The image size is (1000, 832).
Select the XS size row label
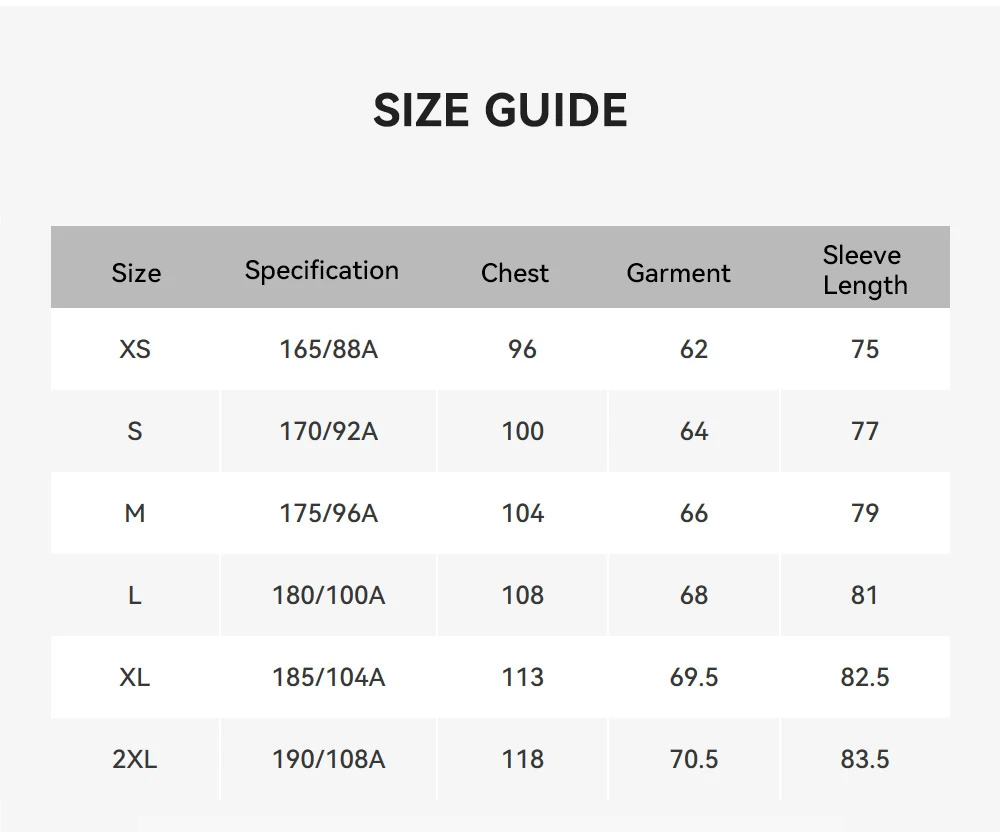(135, 349)
